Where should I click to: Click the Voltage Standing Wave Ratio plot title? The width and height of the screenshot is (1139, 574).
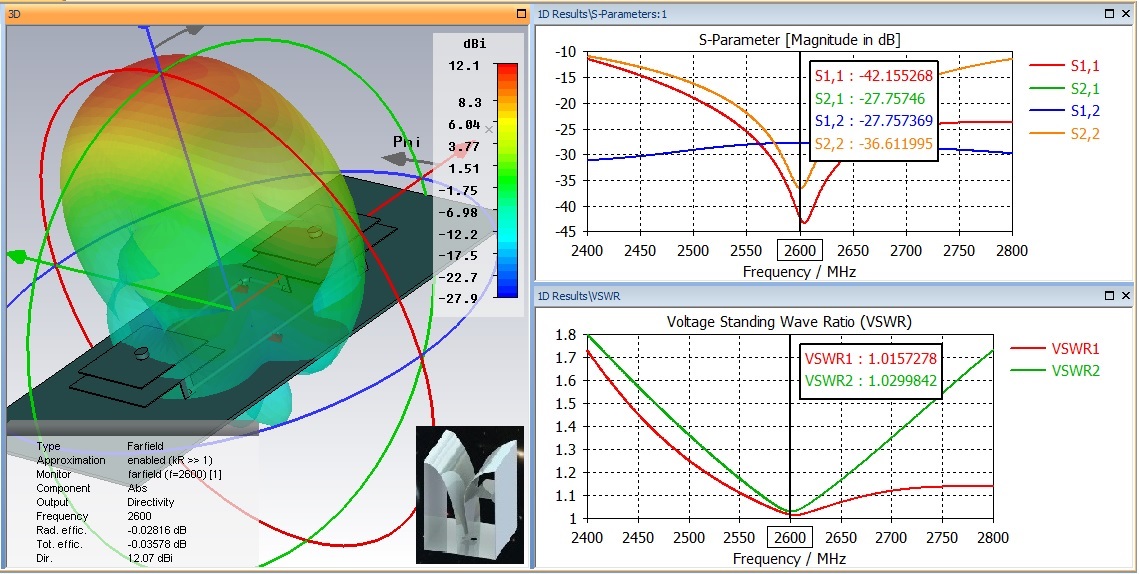(790, 322)
